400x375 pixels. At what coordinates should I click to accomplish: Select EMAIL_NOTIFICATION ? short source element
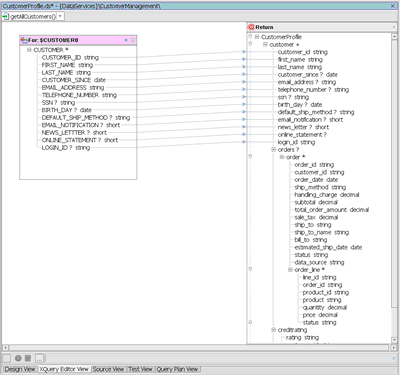(81, 125)
